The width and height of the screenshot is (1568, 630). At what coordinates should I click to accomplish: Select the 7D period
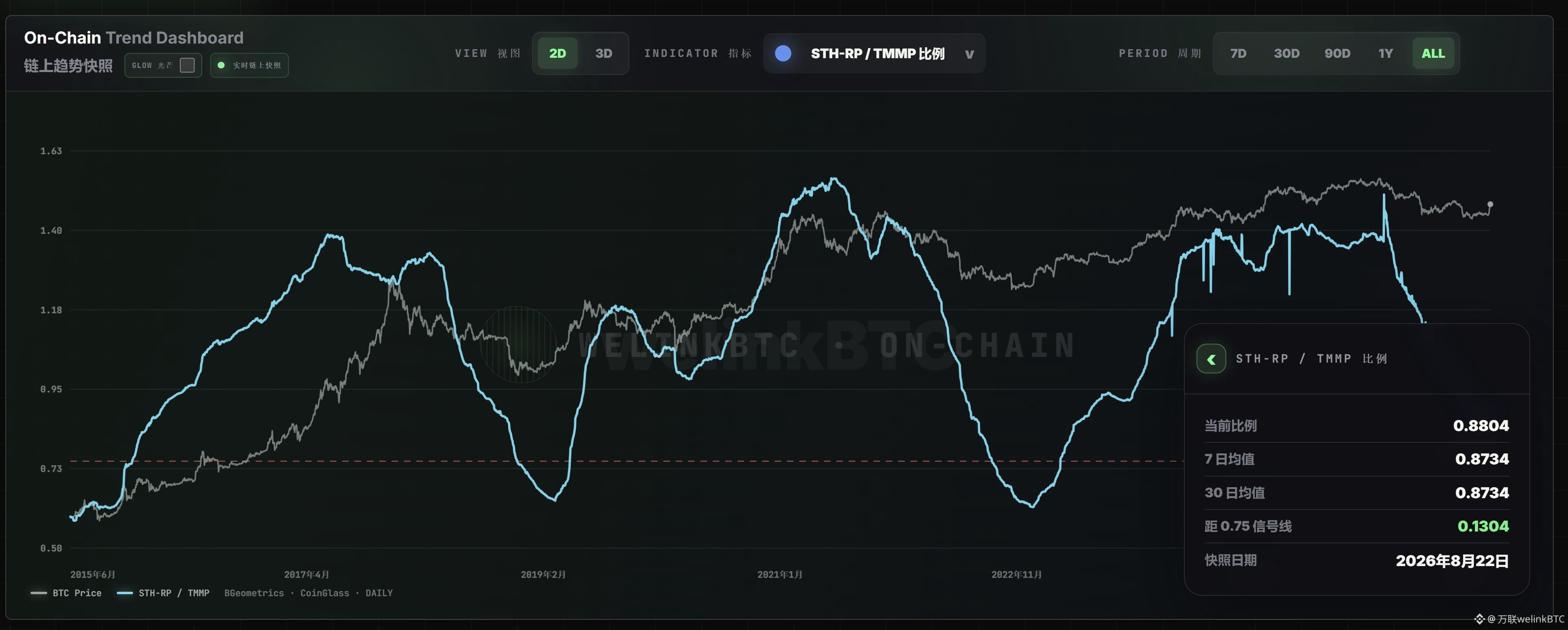coord(1238,54)
